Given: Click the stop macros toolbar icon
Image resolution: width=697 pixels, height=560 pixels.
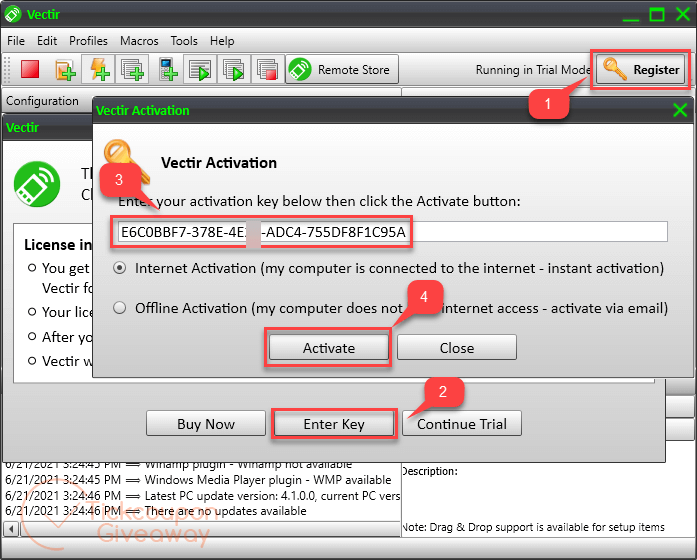Looking at the screenshot, I should tap(267, 69).
